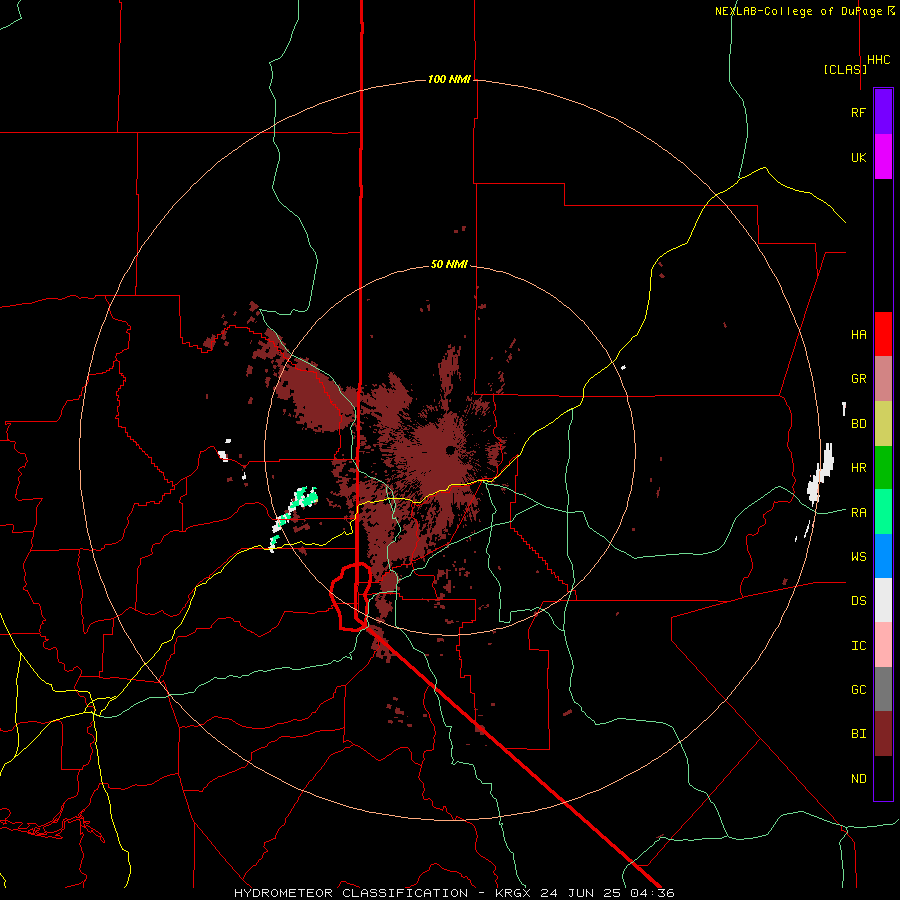Click the BI brown legend swatch

point(883,734)
